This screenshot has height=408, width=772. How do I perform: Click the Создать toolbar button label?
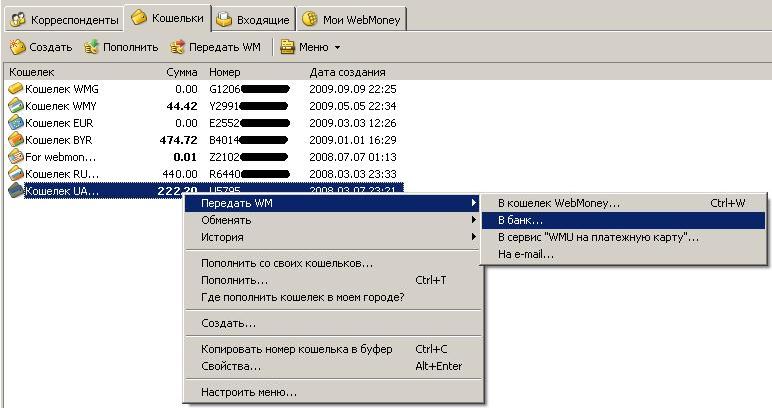(51, 47)
